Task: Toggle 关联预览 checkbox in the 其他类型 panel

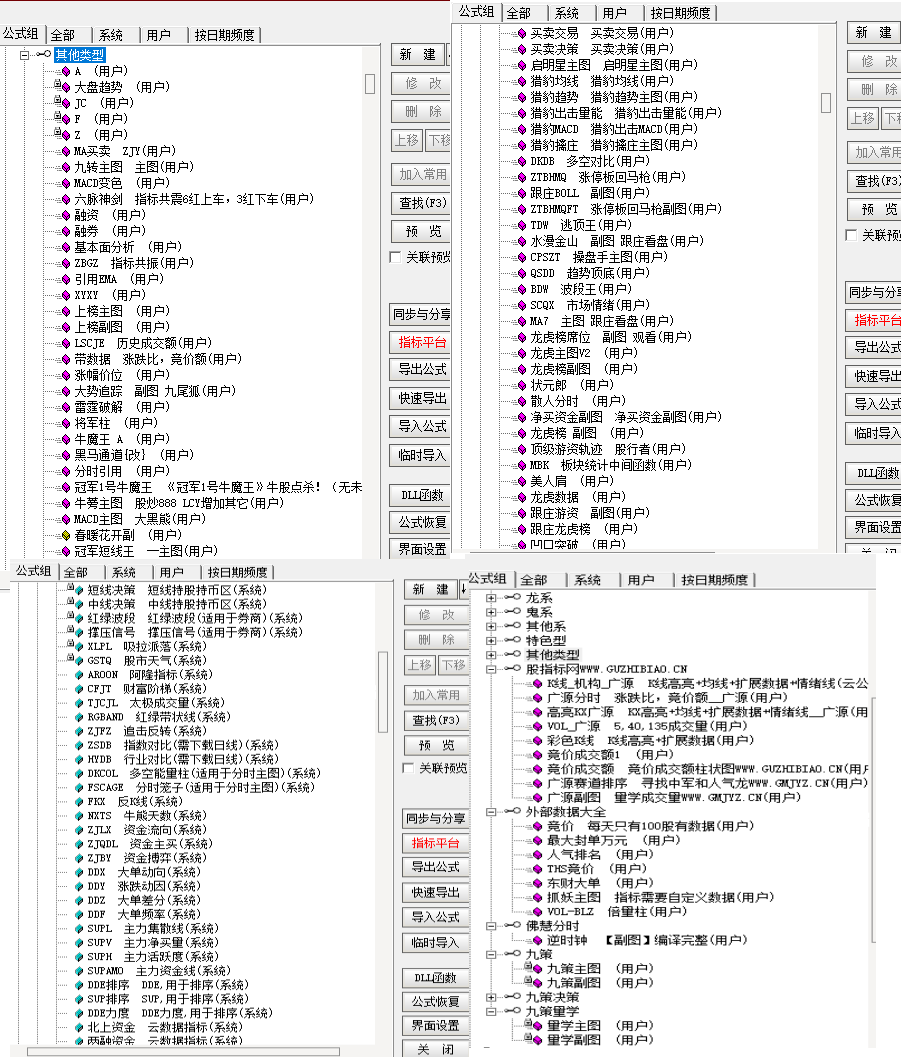Action: tap(396, 258)
